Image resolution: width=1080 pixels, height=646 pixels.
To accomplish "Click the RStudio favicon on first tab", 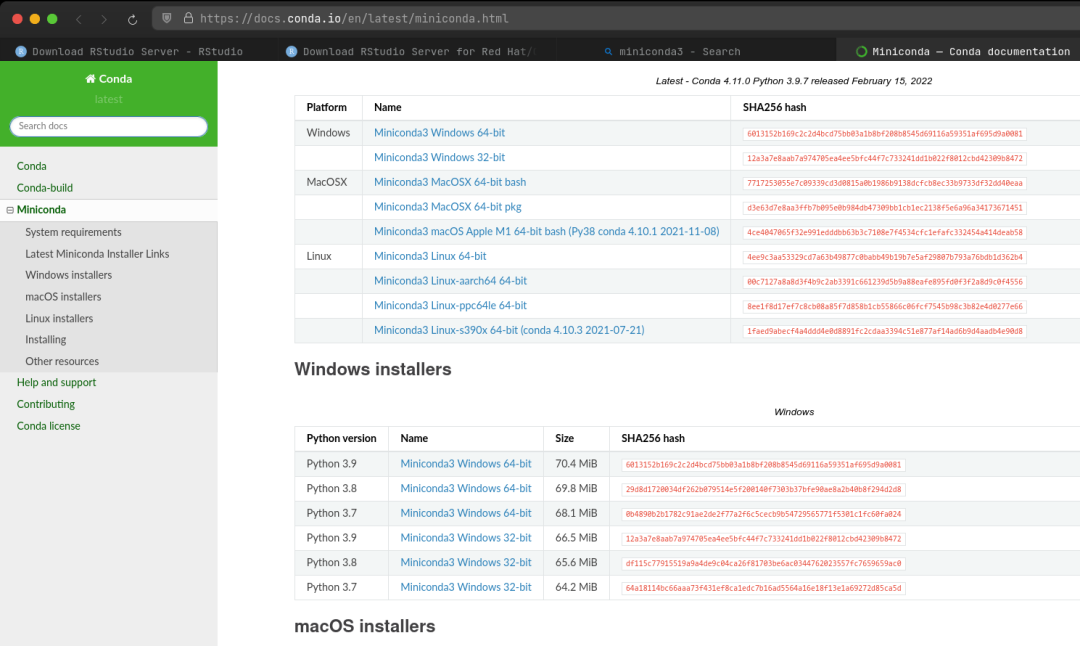I will 21,52.
